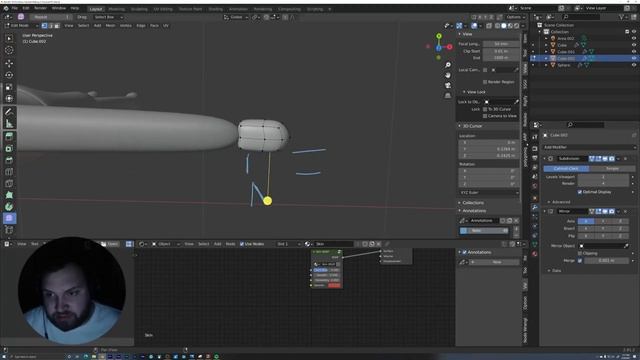Select the Catmull-Clark subdivision button
Screen dimensions: 640x360
[x=566, y=169]
